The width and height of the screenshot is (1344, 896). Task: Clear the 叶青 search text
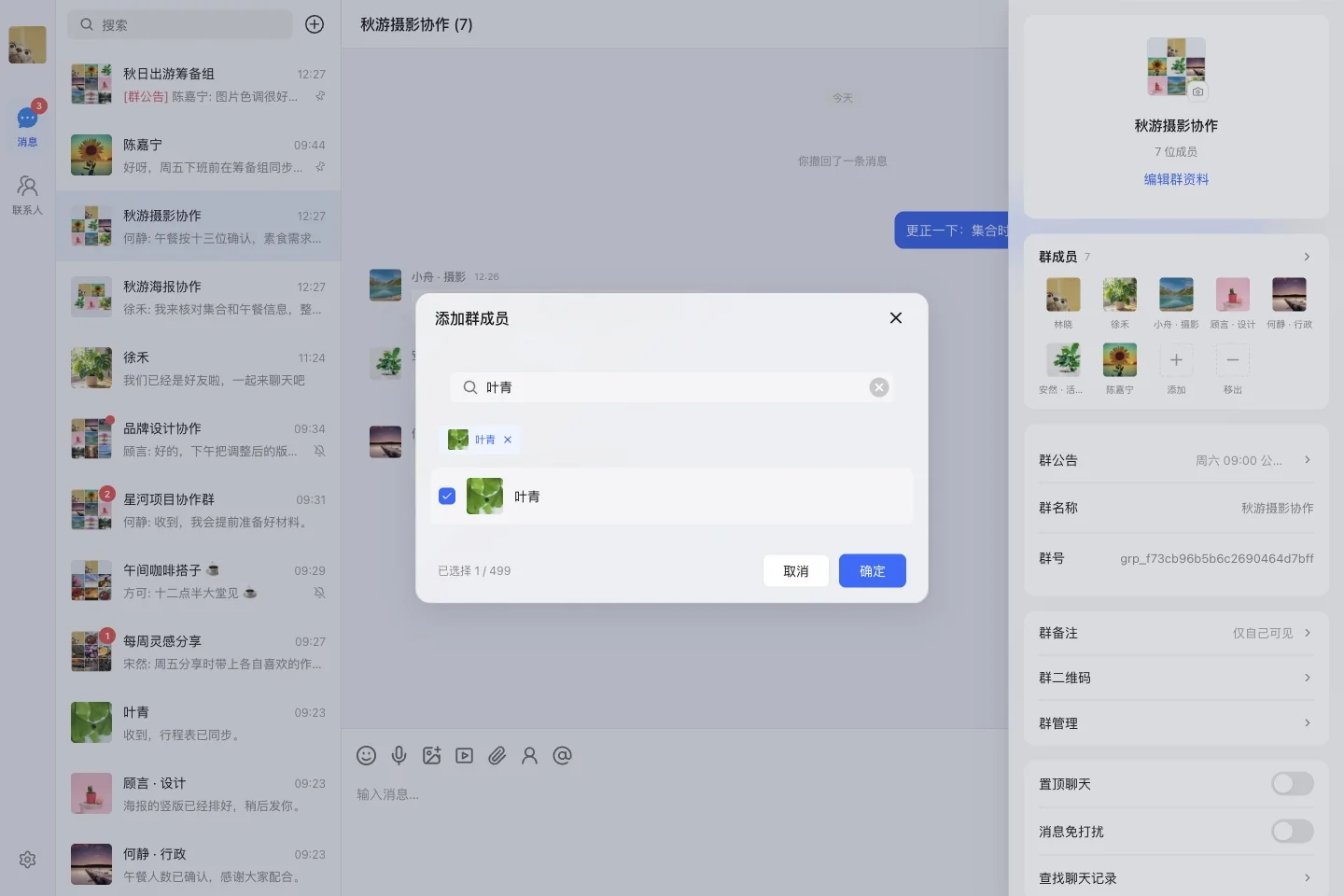(879, 387)
